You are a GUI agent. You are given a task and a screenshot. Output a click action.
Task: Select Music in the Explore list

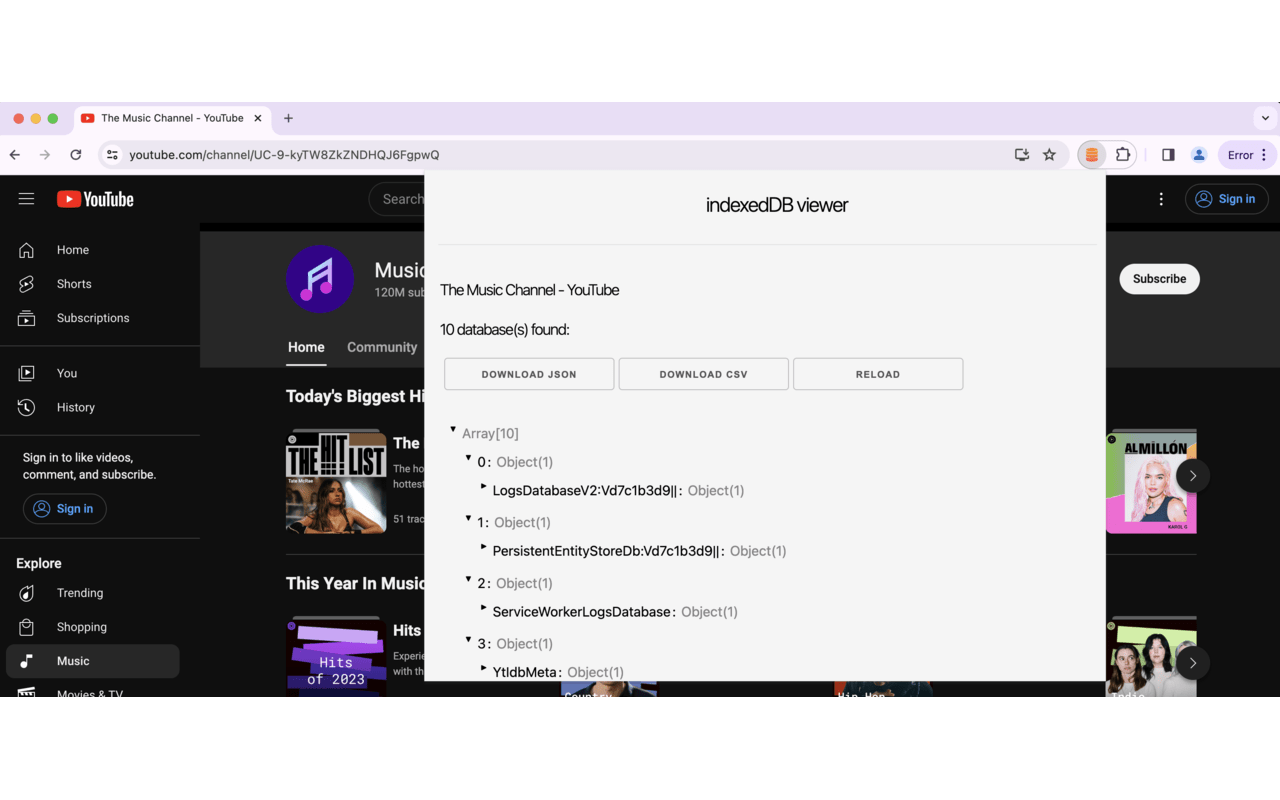coord(92,661)
